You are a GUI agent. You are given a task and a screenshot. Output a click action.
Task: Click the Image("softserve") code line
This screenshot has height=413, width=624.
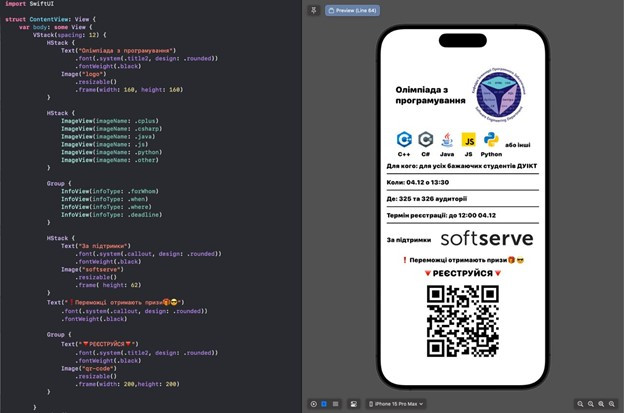coord(92,269)
